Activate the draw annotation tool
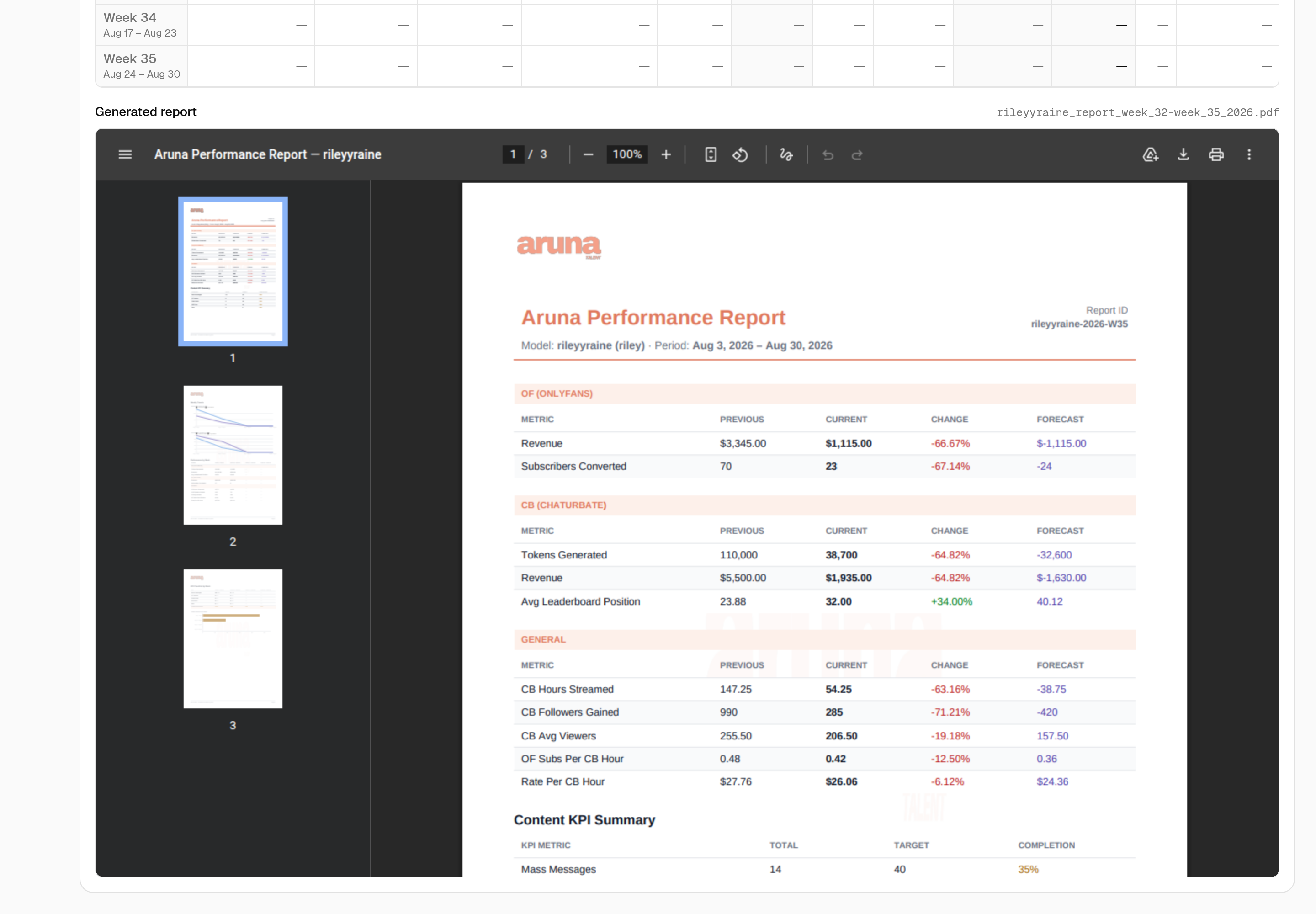Screen dimensions: 1316x914 [786, 154]
